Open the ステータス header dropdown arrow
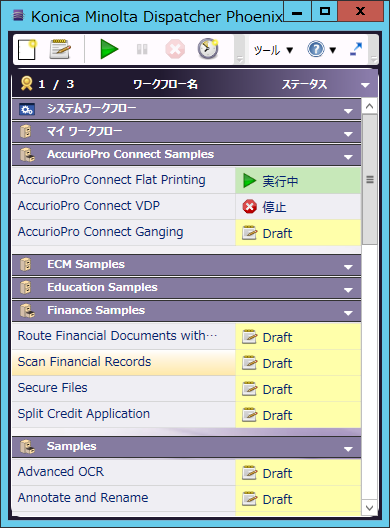 tap(365, 85)
